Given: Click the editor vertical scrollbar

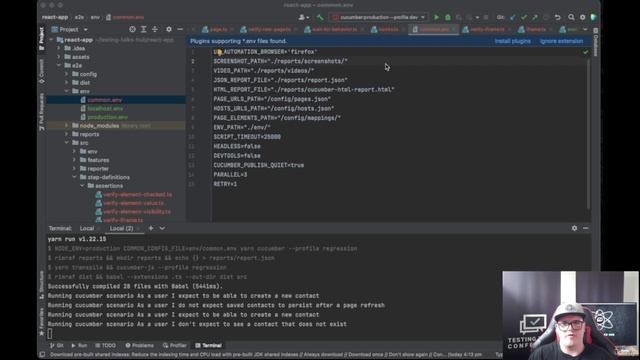Looking at the screenshot, I should (x=589, y=135).
